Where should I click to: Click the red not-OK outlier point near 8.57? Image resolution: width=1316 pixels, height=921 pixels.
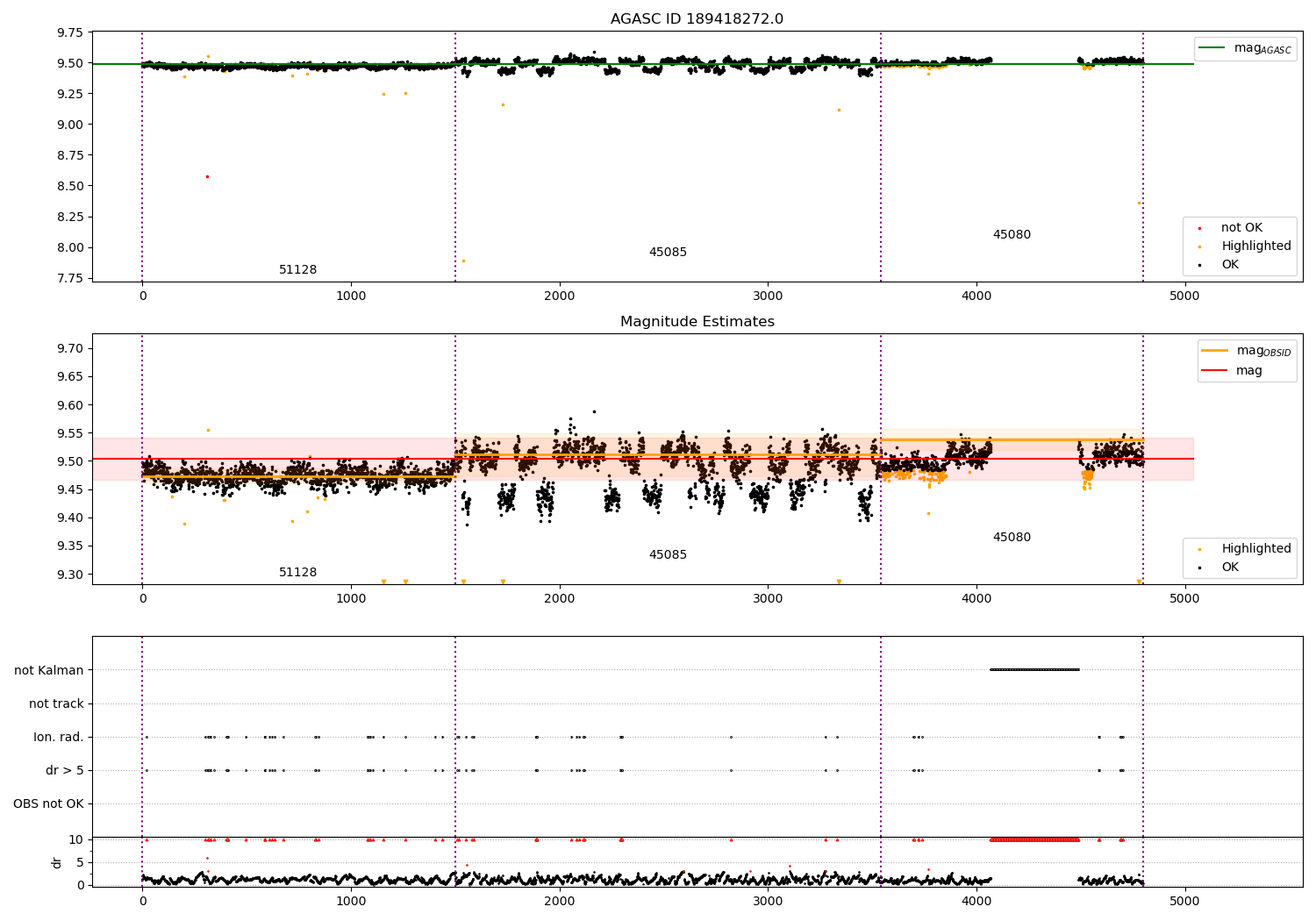click(207, 176)
